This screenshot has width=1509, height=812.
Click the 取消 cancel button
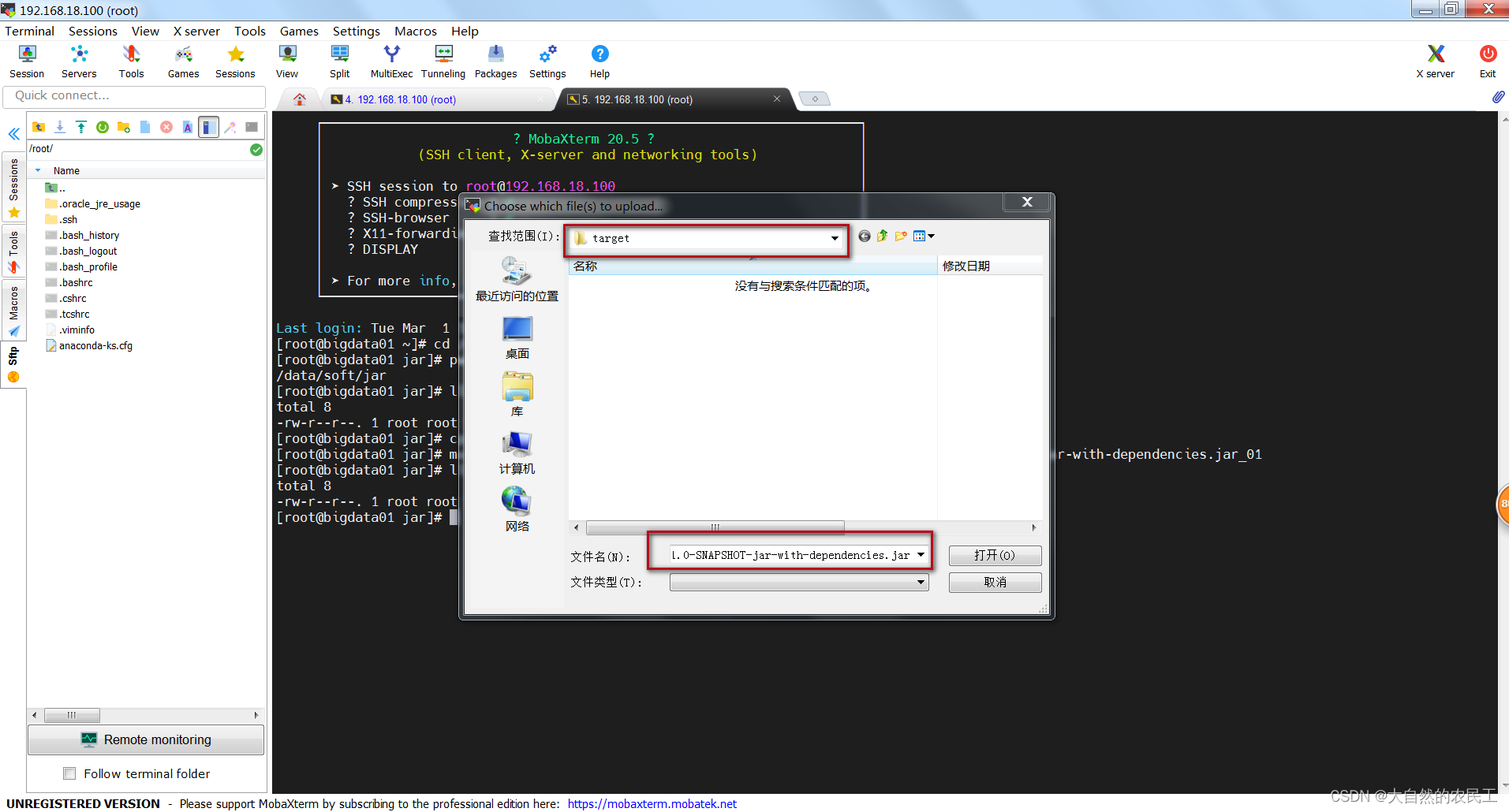point(995,583)
